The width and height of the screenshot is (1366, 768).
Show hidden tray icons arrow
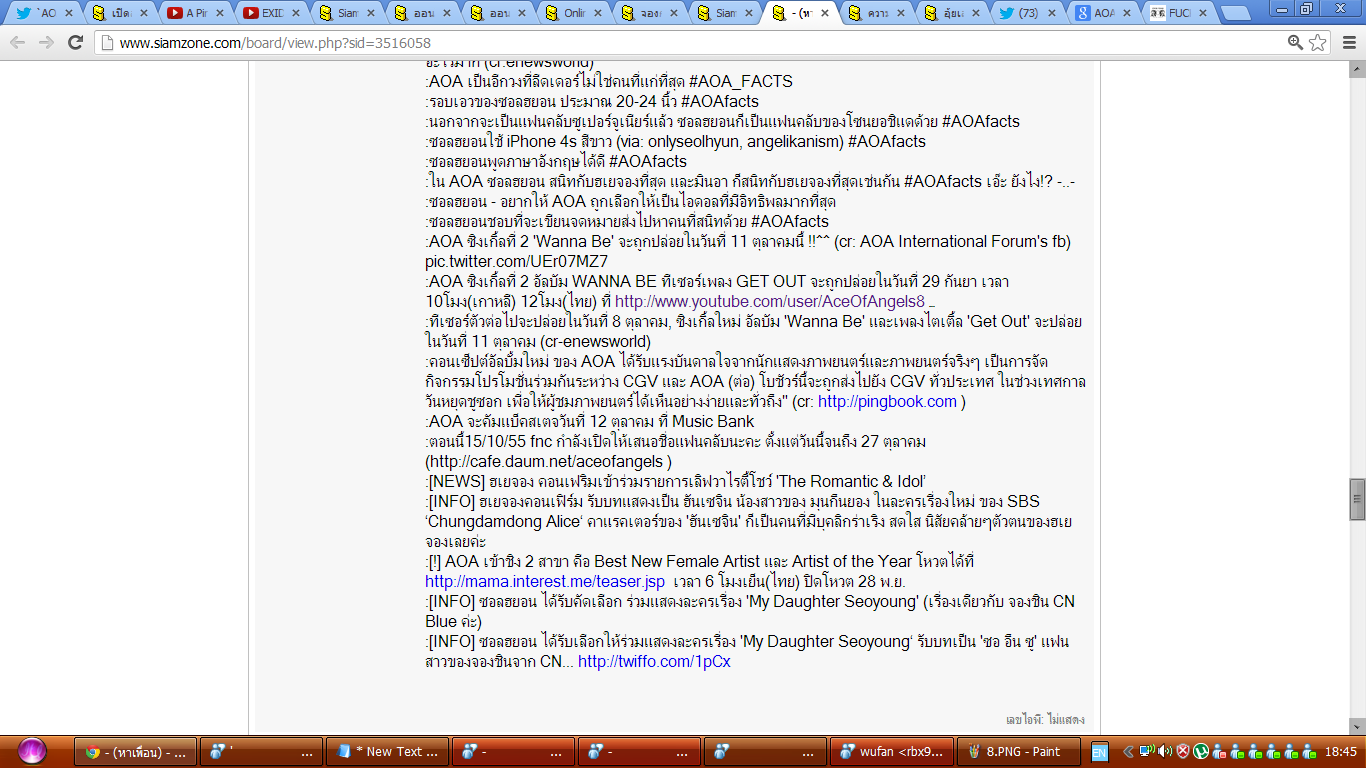1129,752
